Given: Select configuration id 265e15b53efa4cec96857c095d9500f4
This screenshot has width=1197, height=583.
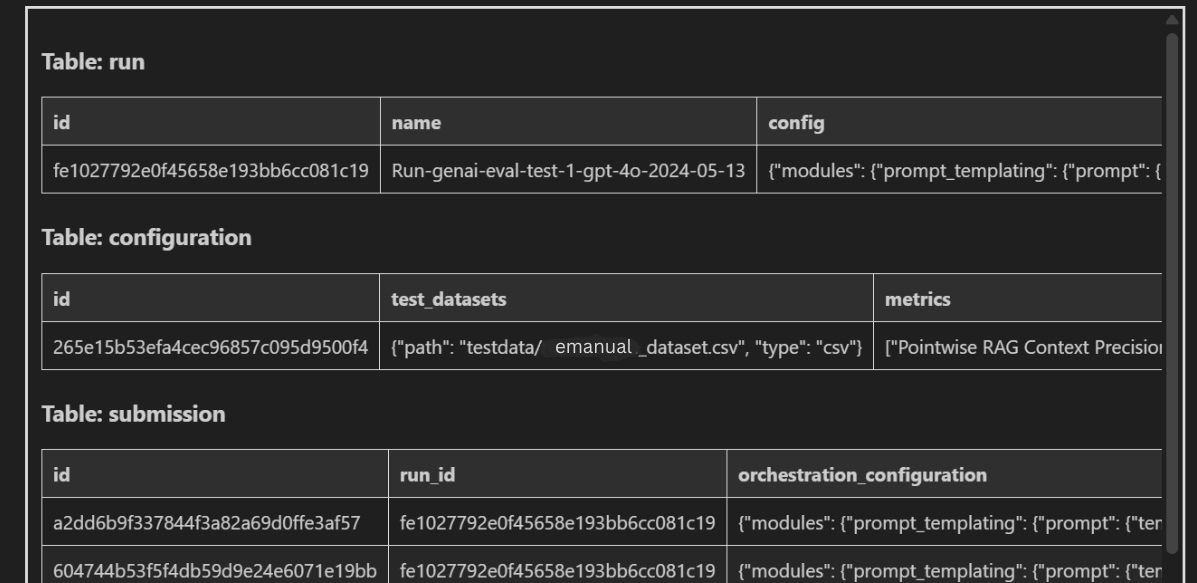Looking at the screenshot, I should [211, 346].
